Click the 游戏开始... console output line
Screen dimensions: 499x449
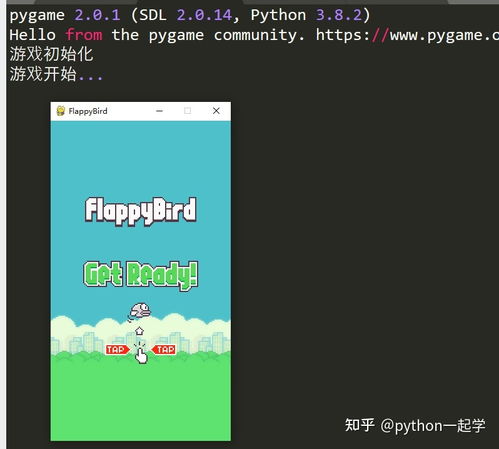click(x=56, y=74)
